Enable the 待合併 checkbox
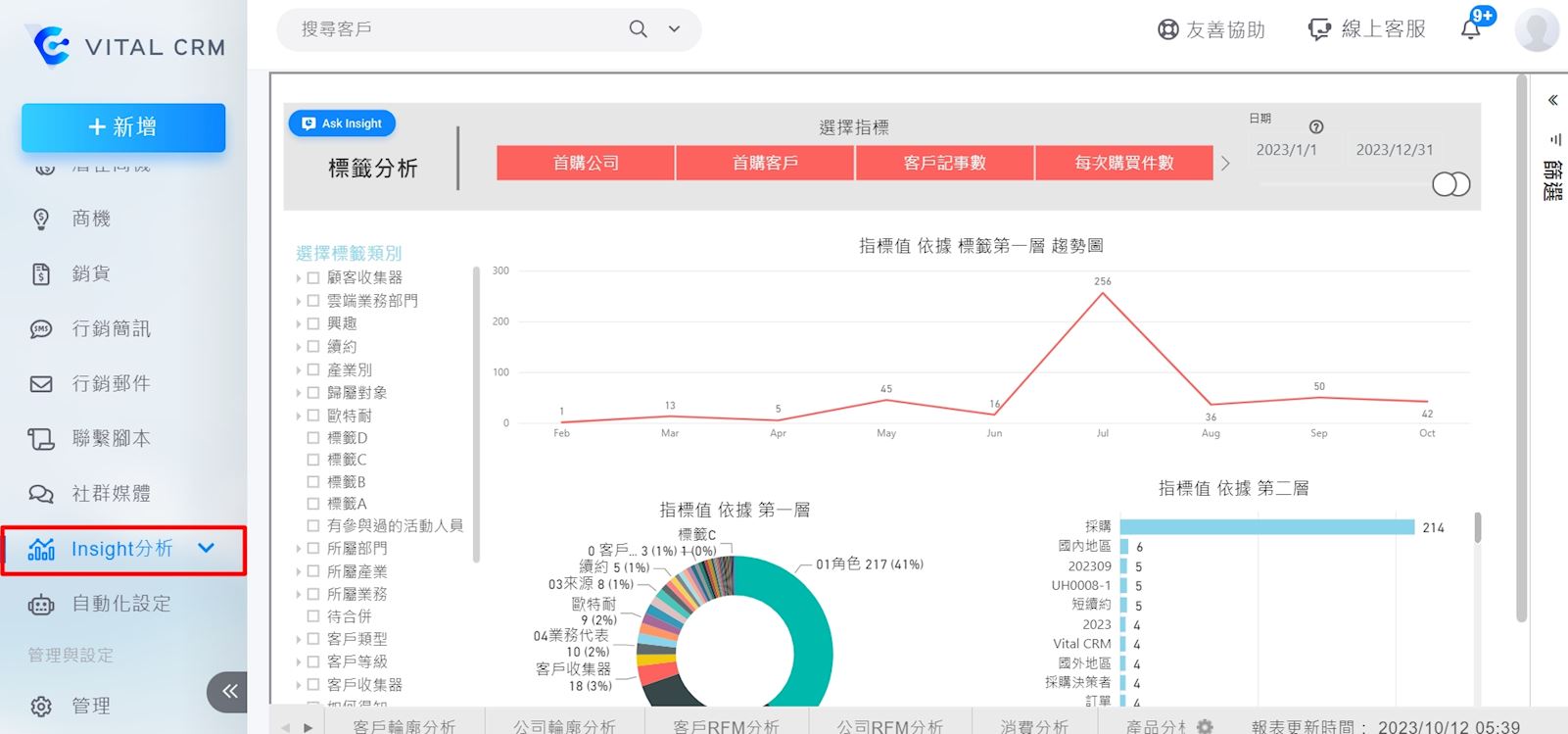 [x=313, y=616]
